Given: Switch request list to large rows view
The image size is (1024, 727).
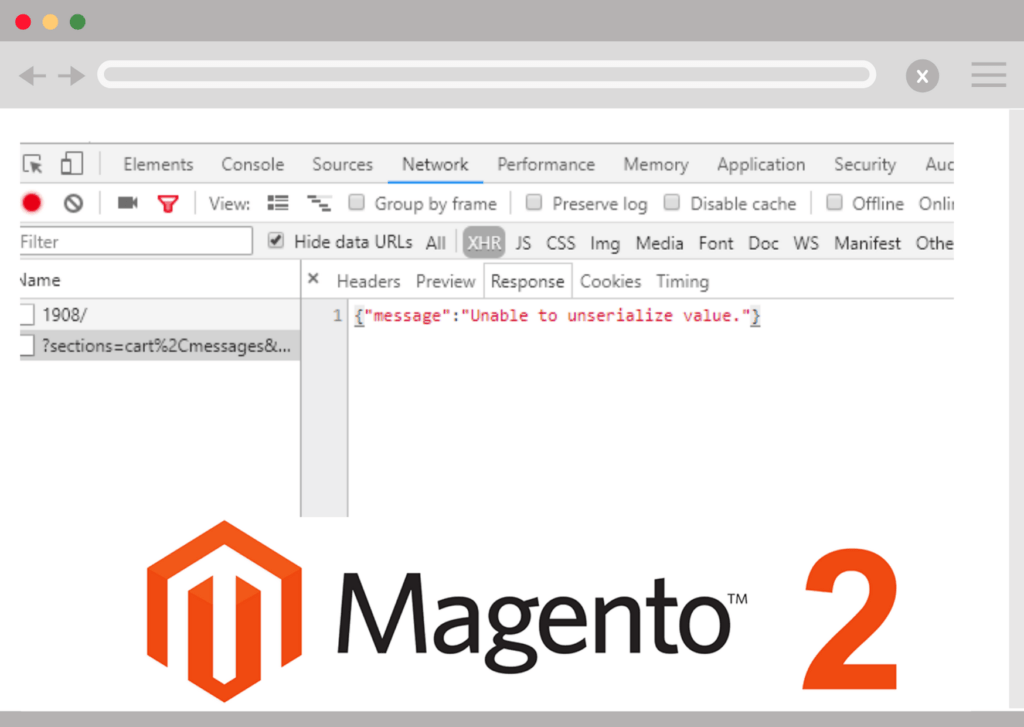Looking at the screenshot, I should point(277,202).
